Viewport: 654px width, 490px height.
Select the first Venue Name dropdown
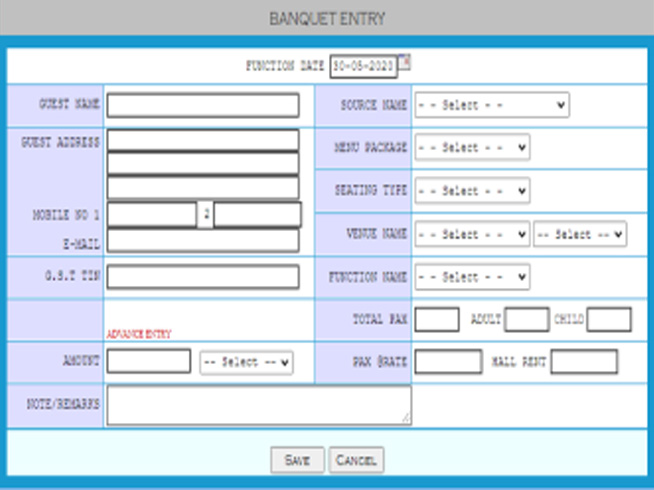click(472, 234)
